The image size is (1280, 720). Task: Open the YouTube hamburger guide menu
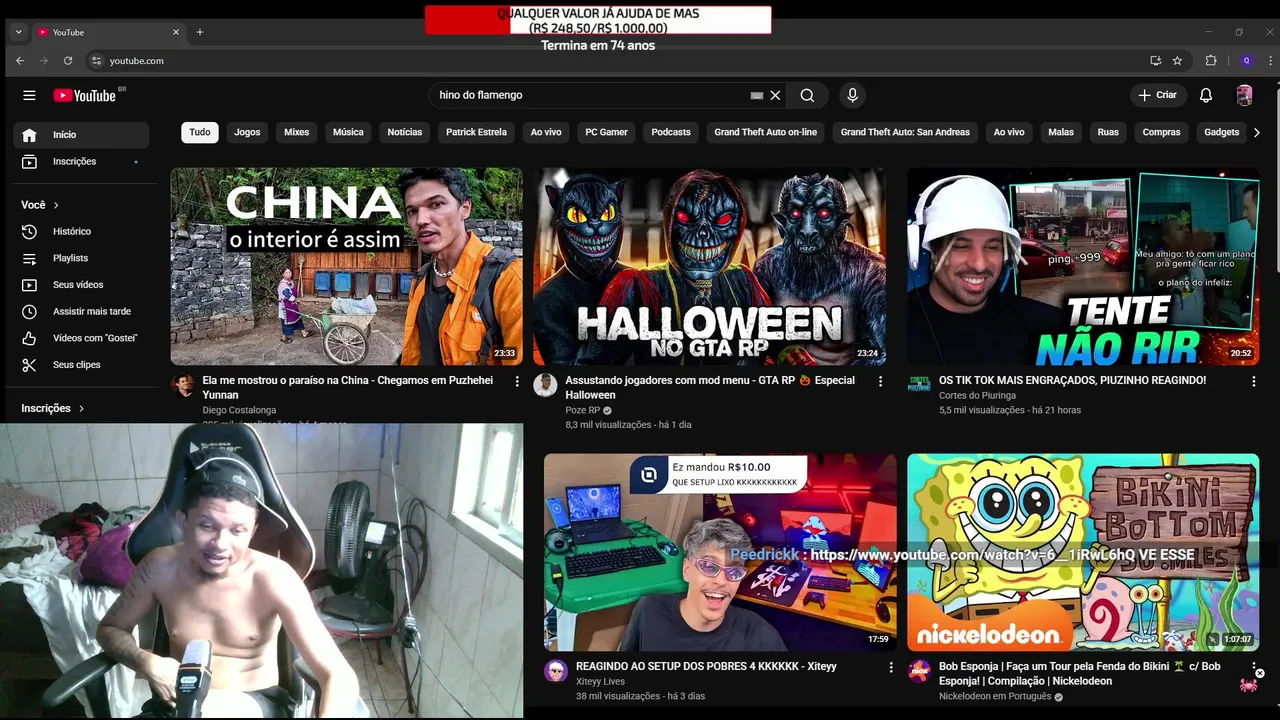pyautogui.click(x=29, y=95)
